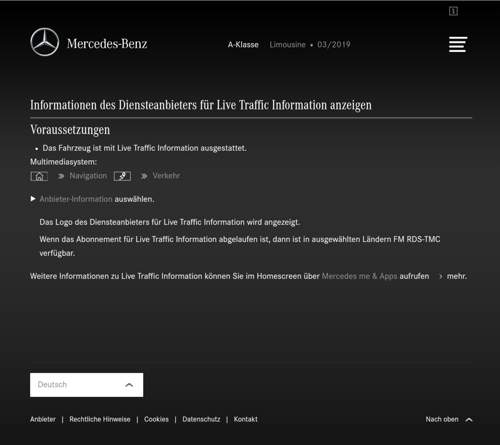Open the Deutsch language dropdown
500x445 pixels.
click(87, 385)
